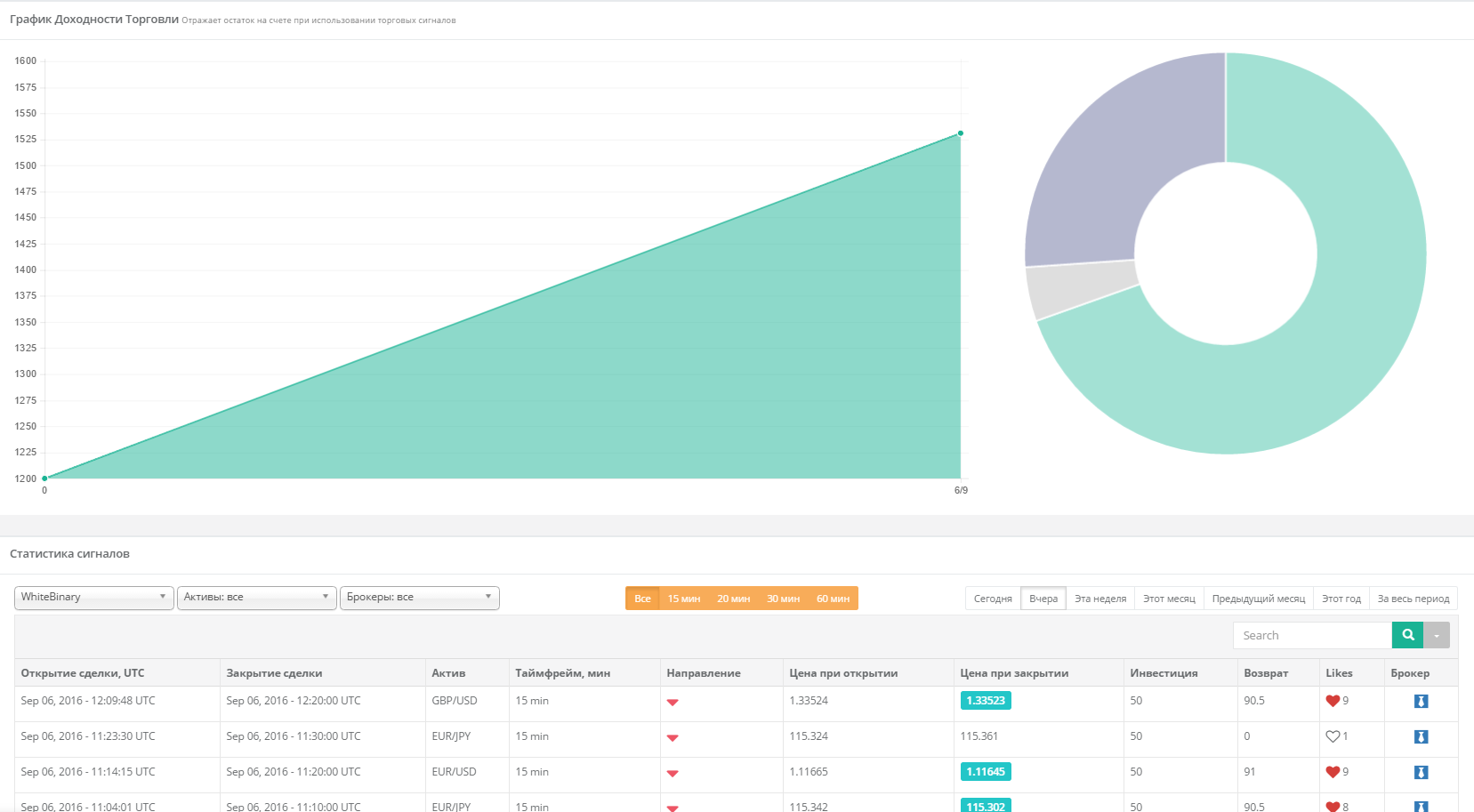Open broker icon in EUR/USD row
The width and height of the screenshot is (1474, 812).
[1421, 772]
